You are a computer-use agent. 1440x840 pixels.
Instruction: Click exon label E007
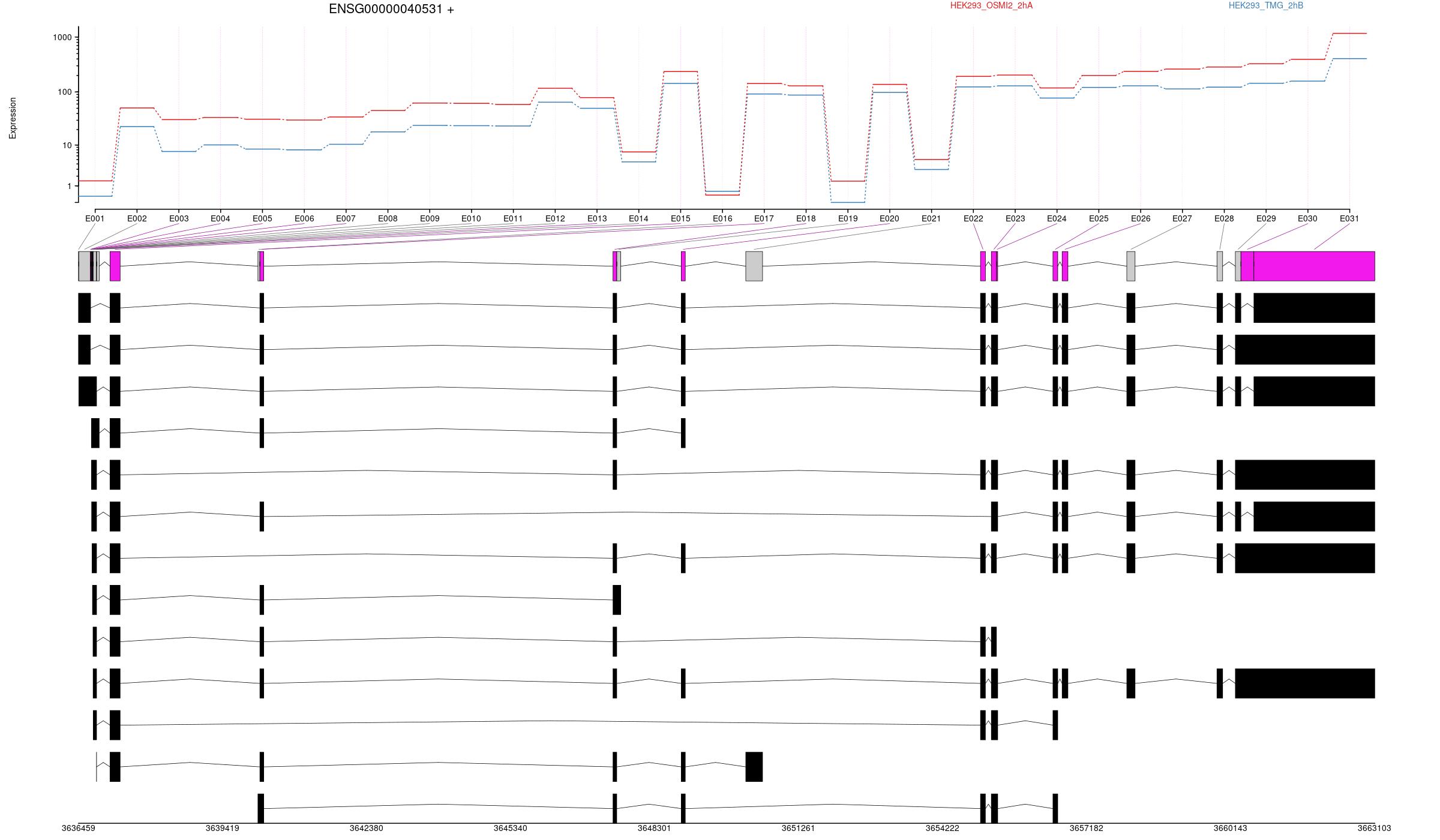(346, 218)
